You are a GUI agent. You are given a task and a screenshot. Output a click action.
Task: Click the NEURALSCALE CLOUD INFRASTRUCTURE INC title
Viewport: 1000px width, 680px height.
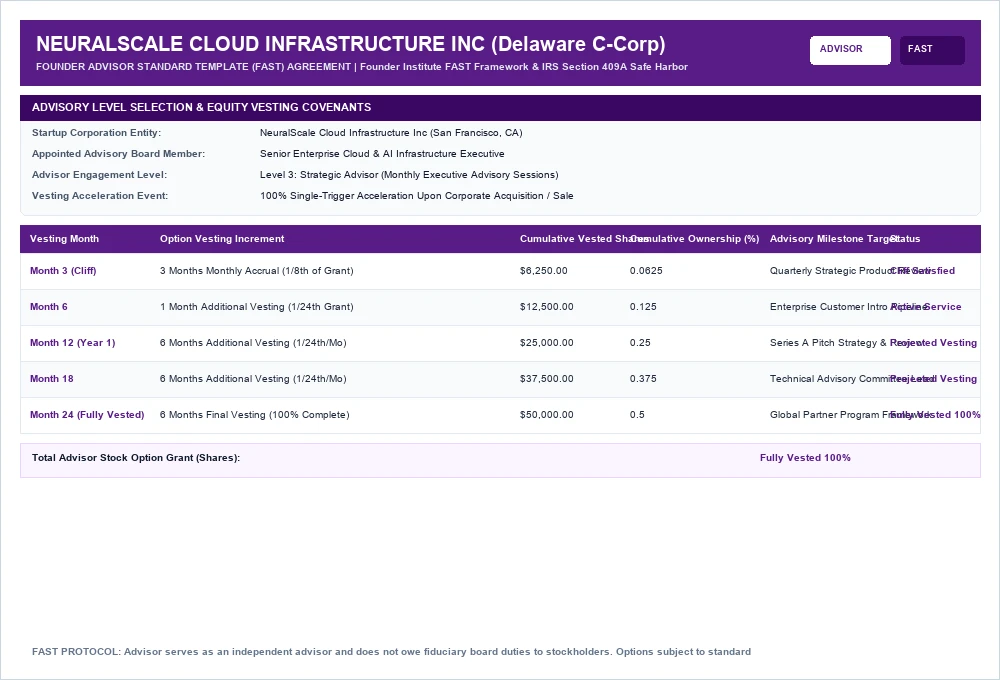pos(351,43)
